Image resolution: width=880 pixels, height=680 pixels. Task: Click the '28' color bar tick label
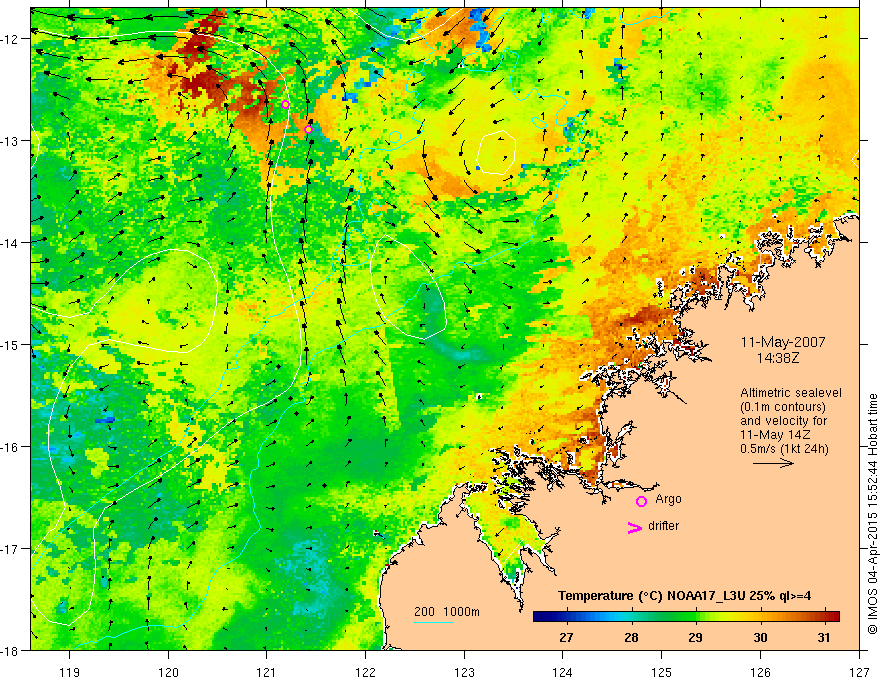(x=631, y=637)
